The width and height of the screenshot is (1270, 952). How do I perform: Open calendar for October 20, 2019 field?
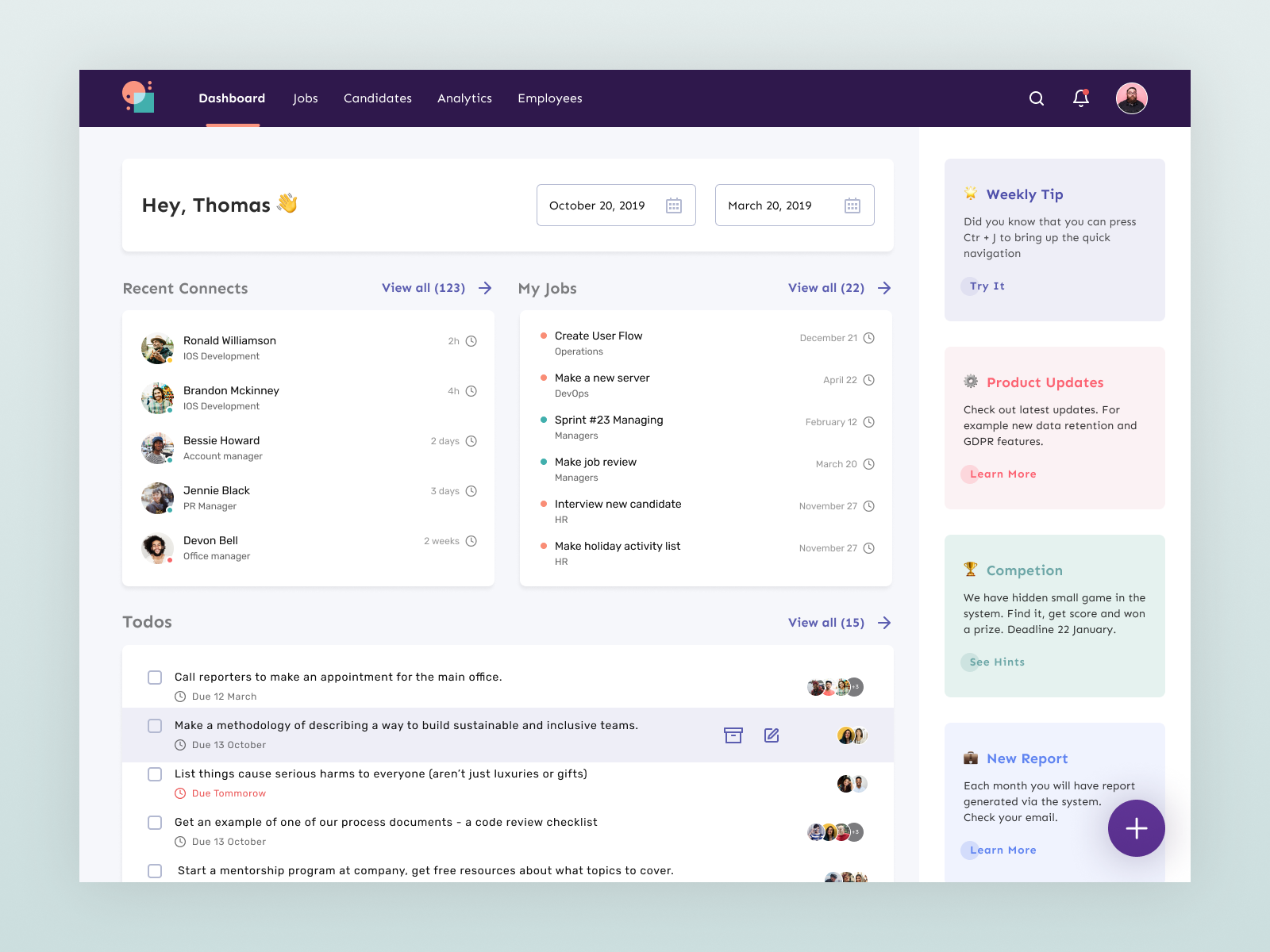pos(674,205)
